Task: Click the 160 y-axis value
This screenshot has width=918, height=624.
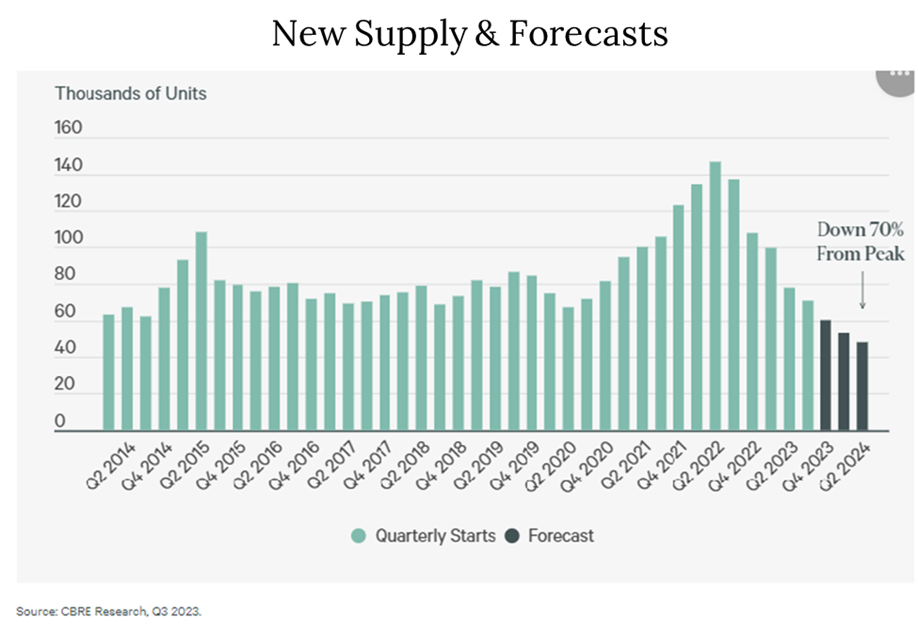Action: 68,130
